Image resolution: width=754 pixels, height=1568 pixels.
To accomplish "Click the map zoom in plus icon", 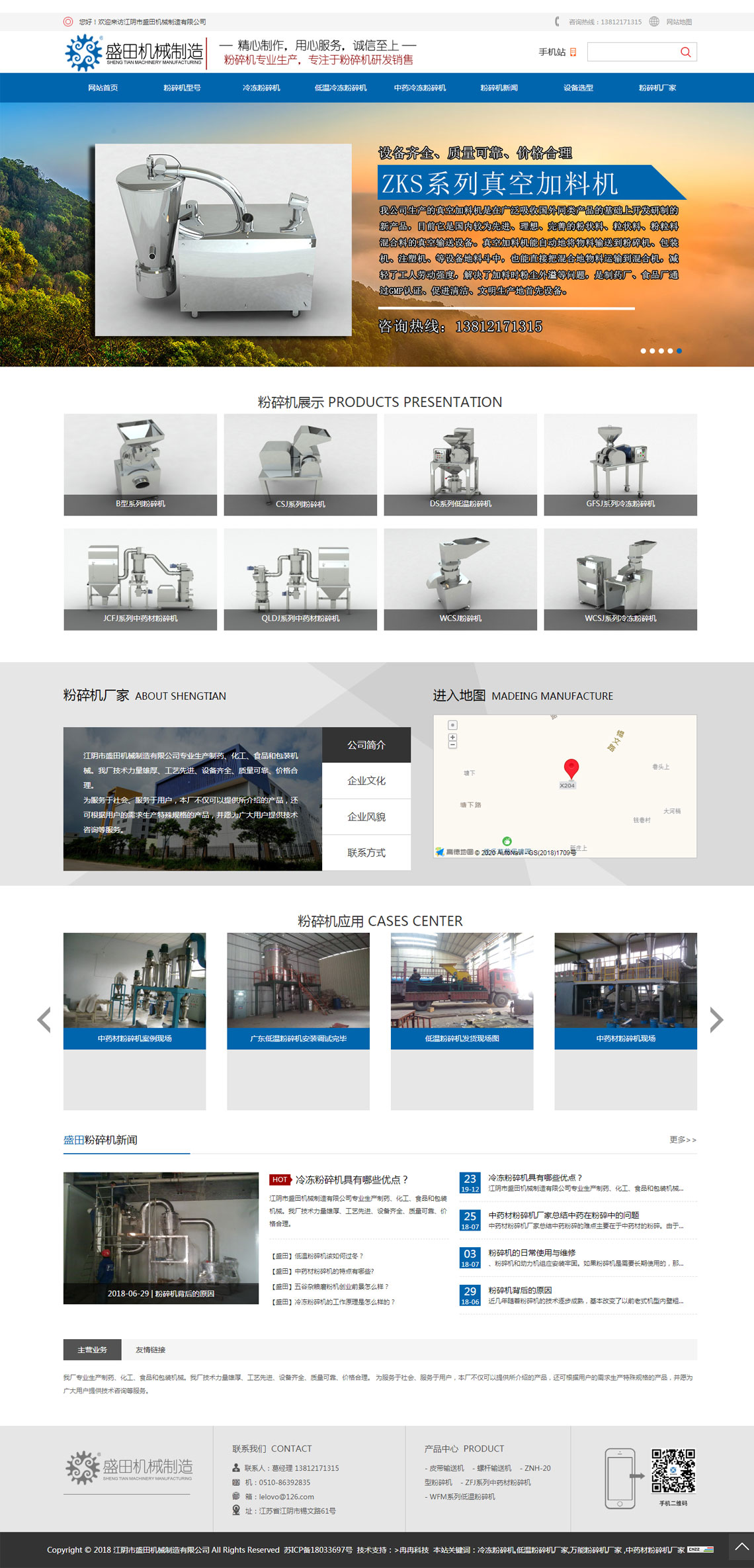I will pos(452,737).
